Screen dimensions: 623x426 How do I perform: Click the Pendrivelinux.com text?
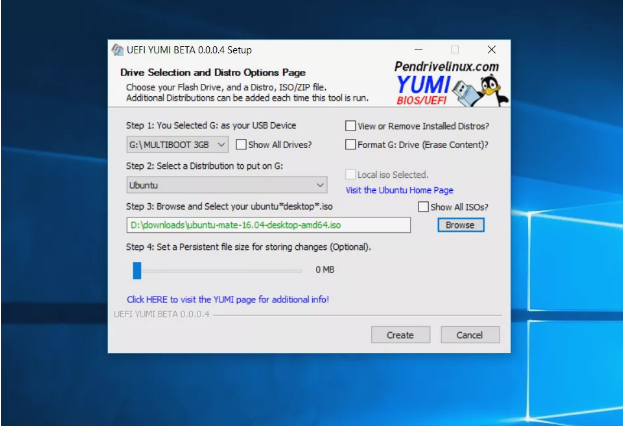tap(447, 66)
